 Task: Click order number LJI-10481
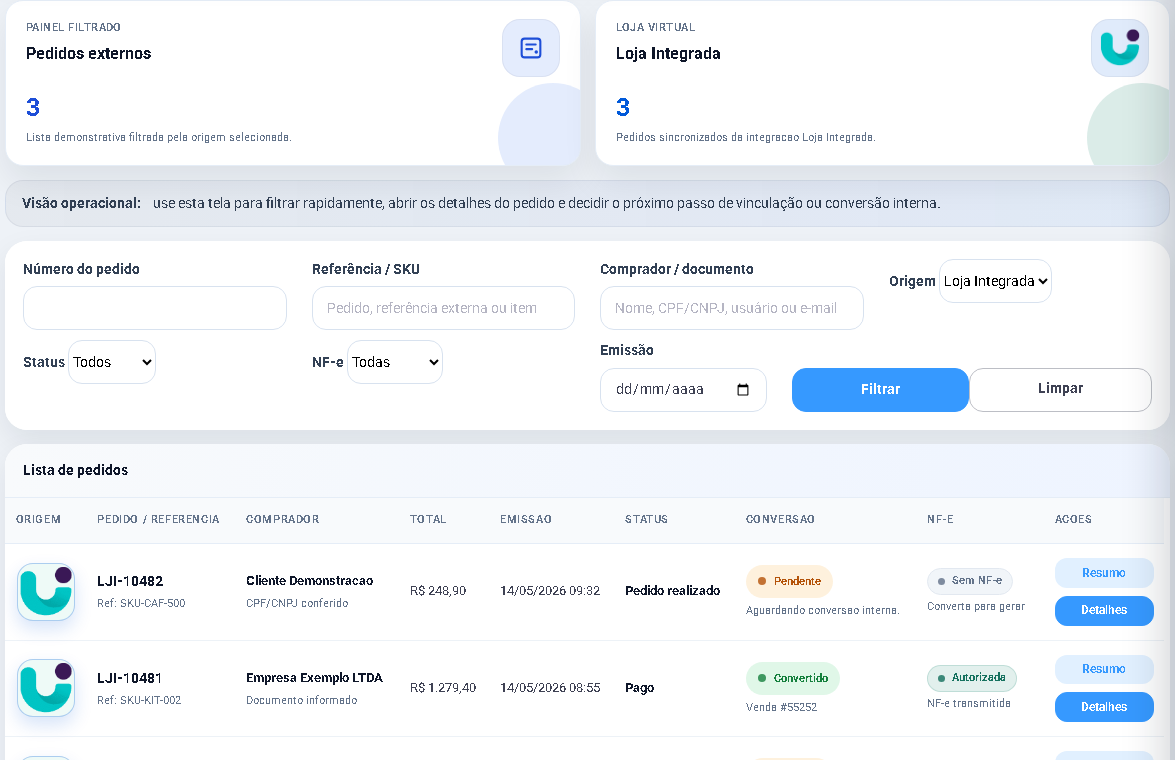coord(130,678)
